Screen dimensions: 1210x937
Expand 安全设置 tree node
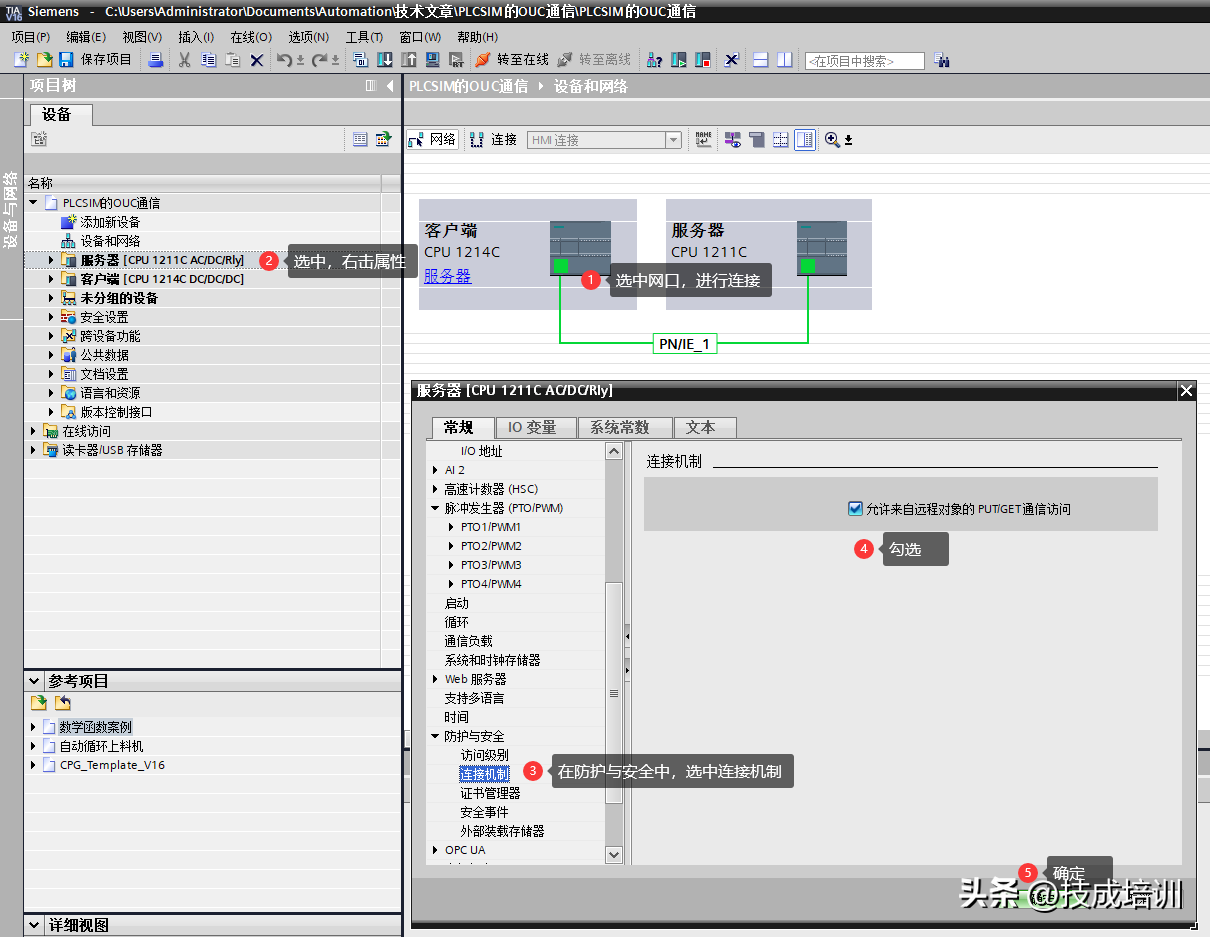pyautogui.click(x=51, y=317)
